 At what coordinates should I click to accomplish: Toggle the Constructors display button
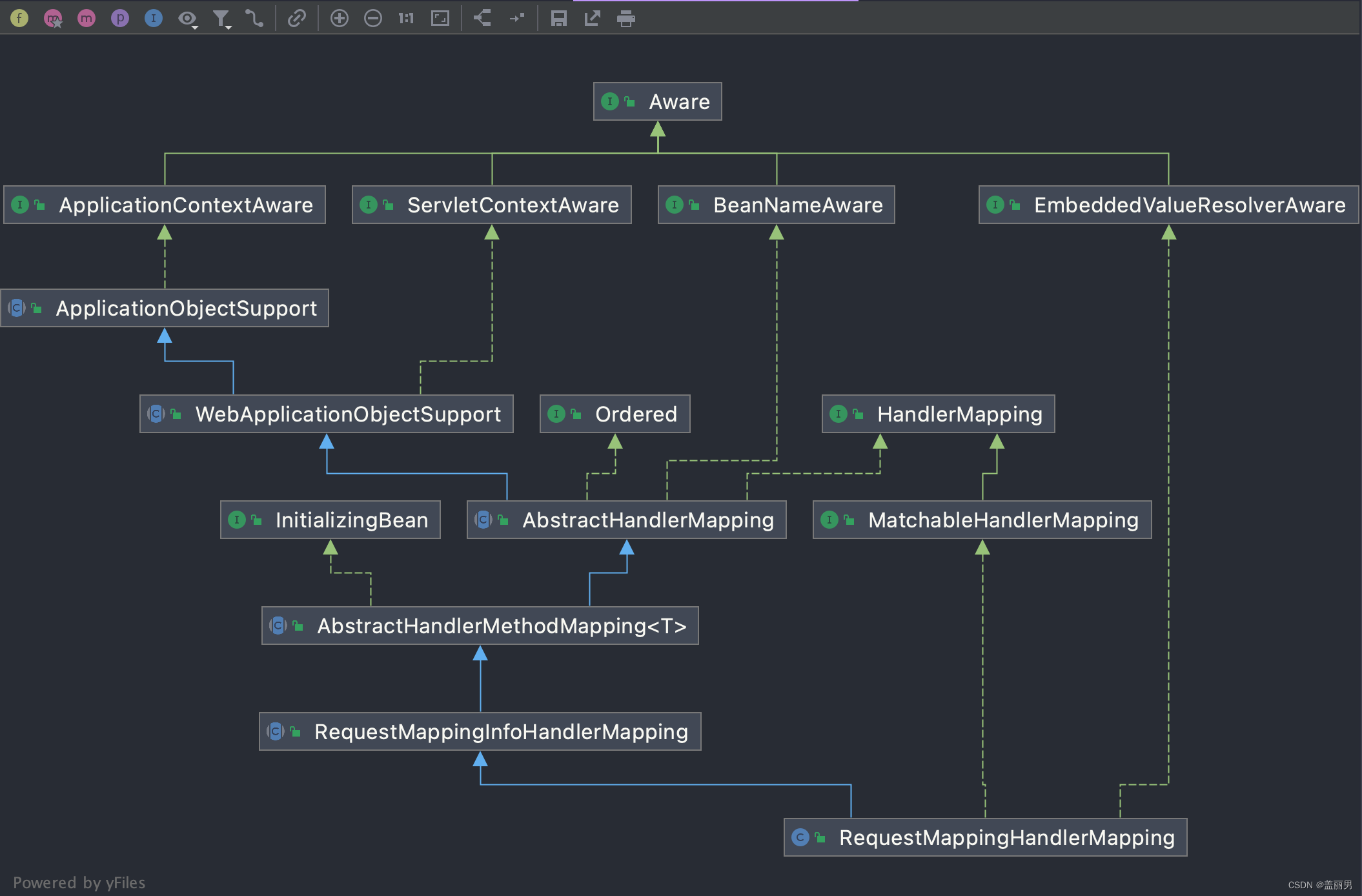[x=53, y=18]
